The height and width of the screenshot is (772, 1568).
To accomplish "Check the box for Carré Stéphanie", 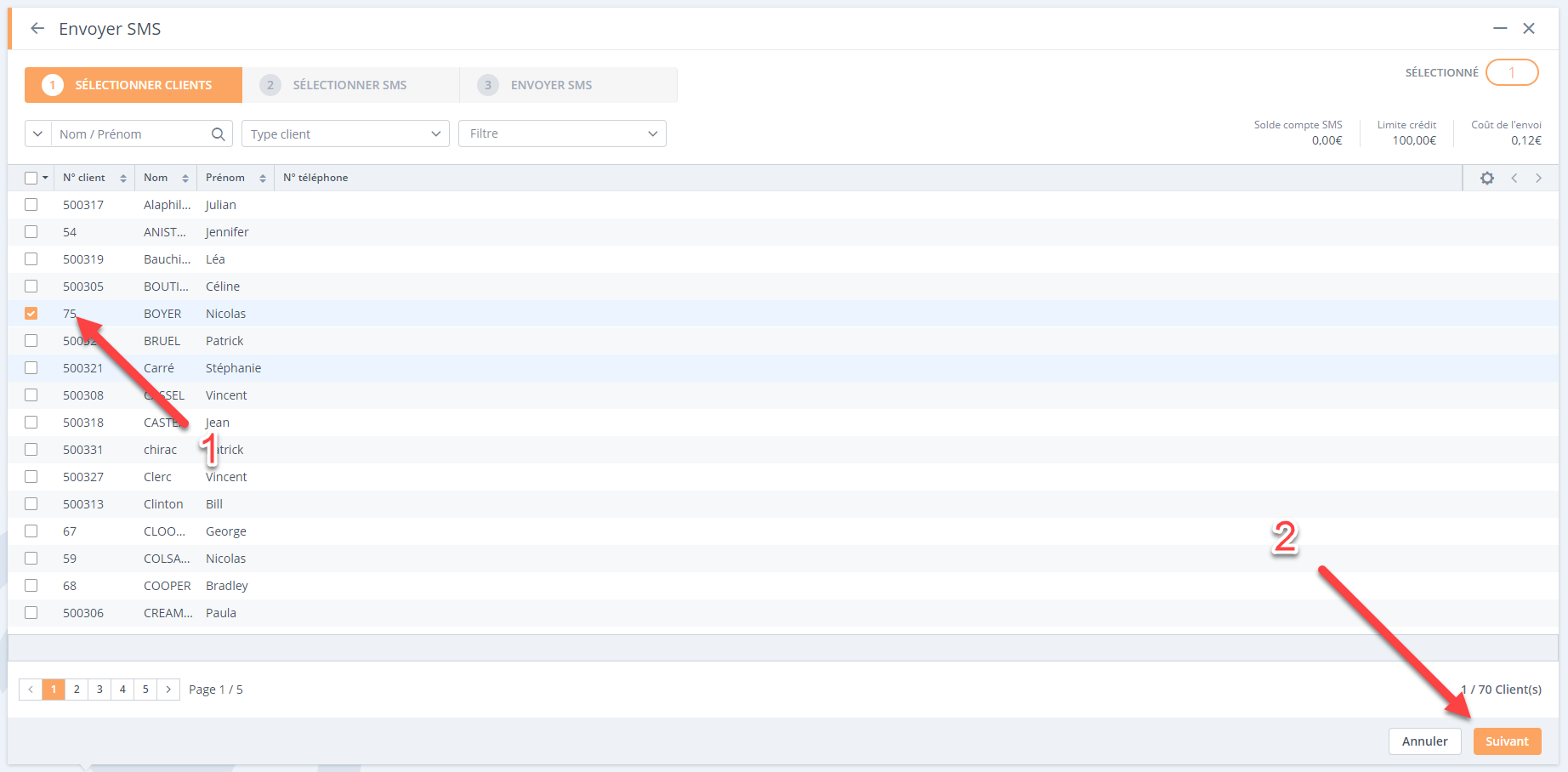I will pos(31,368).
